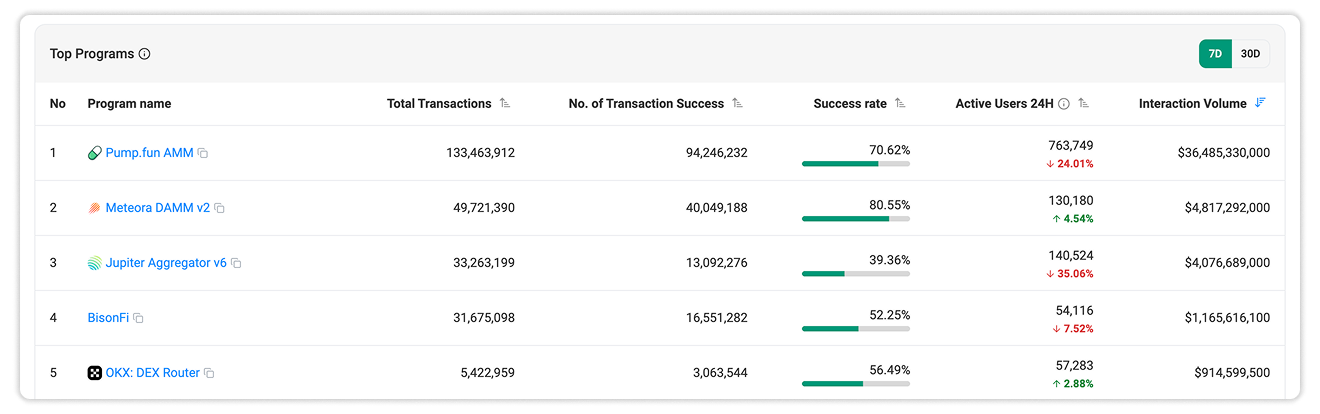Click the 2.88% increase indicator
Screen dimensions: 1320x414
point(1073,384)
